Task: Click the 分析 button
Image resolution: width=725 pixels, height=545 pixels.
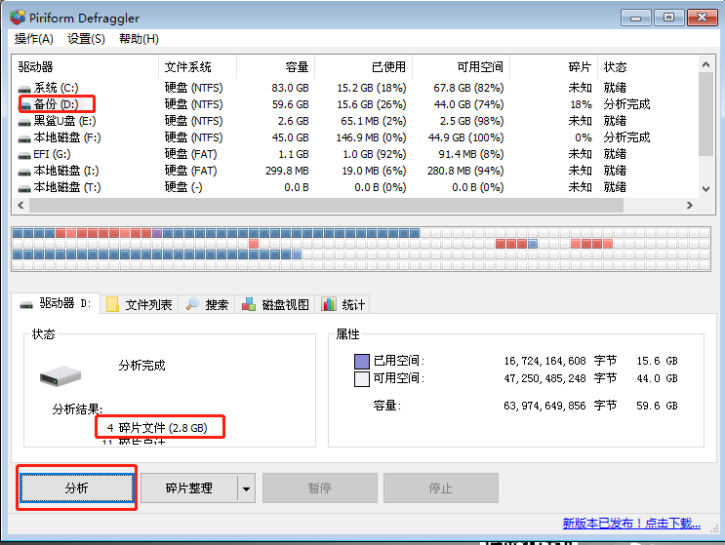Action: pyautogui.click(x=77, y=488)
